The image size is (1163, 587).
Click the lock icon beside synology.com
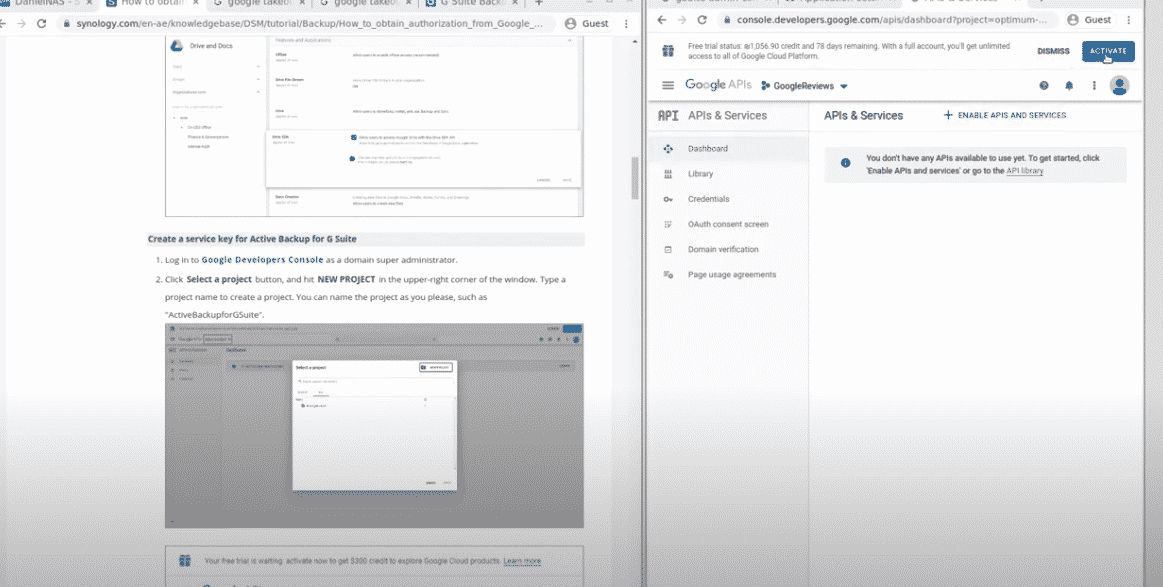coord(67,24)
